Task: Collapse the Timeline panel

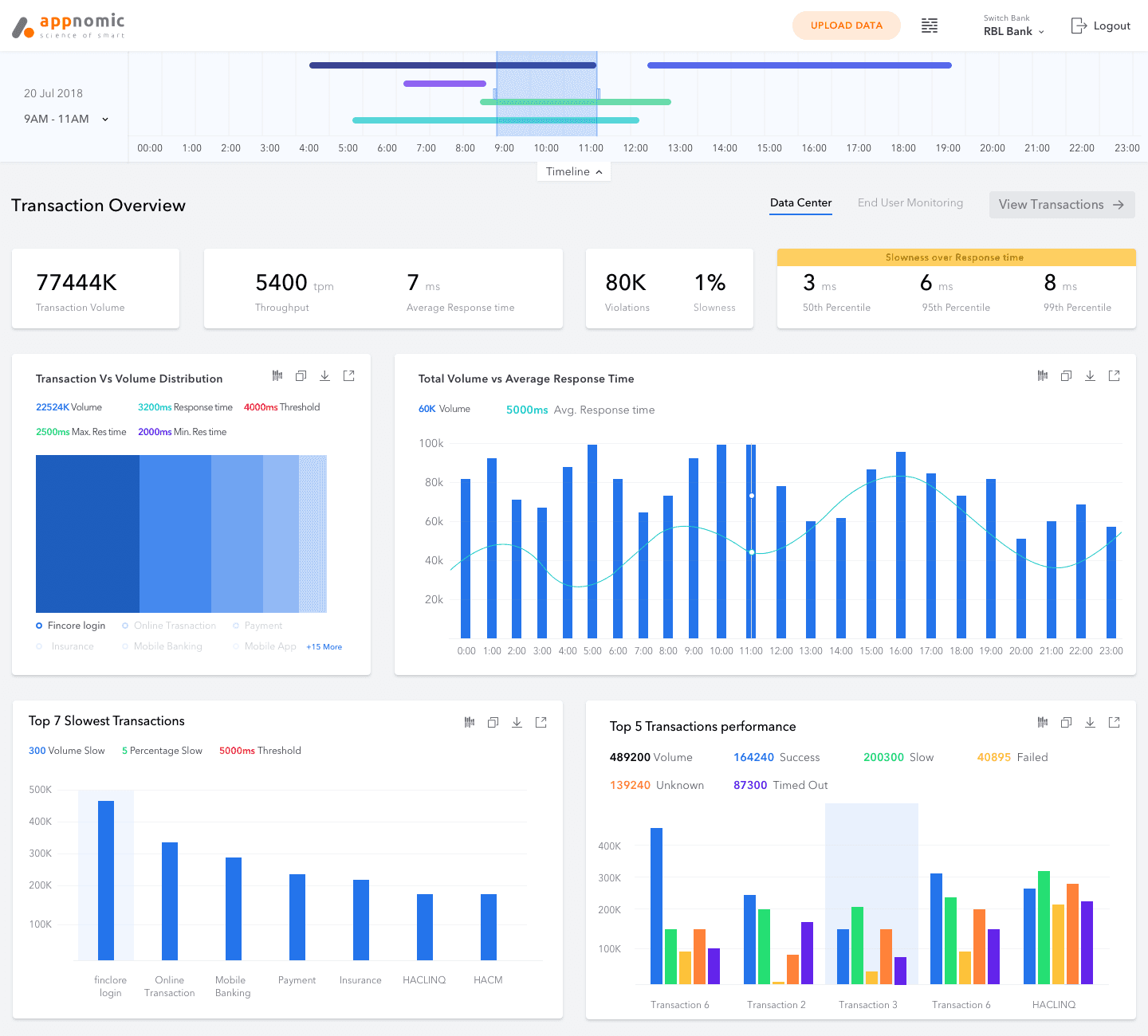Action: [x=574, y=171]
